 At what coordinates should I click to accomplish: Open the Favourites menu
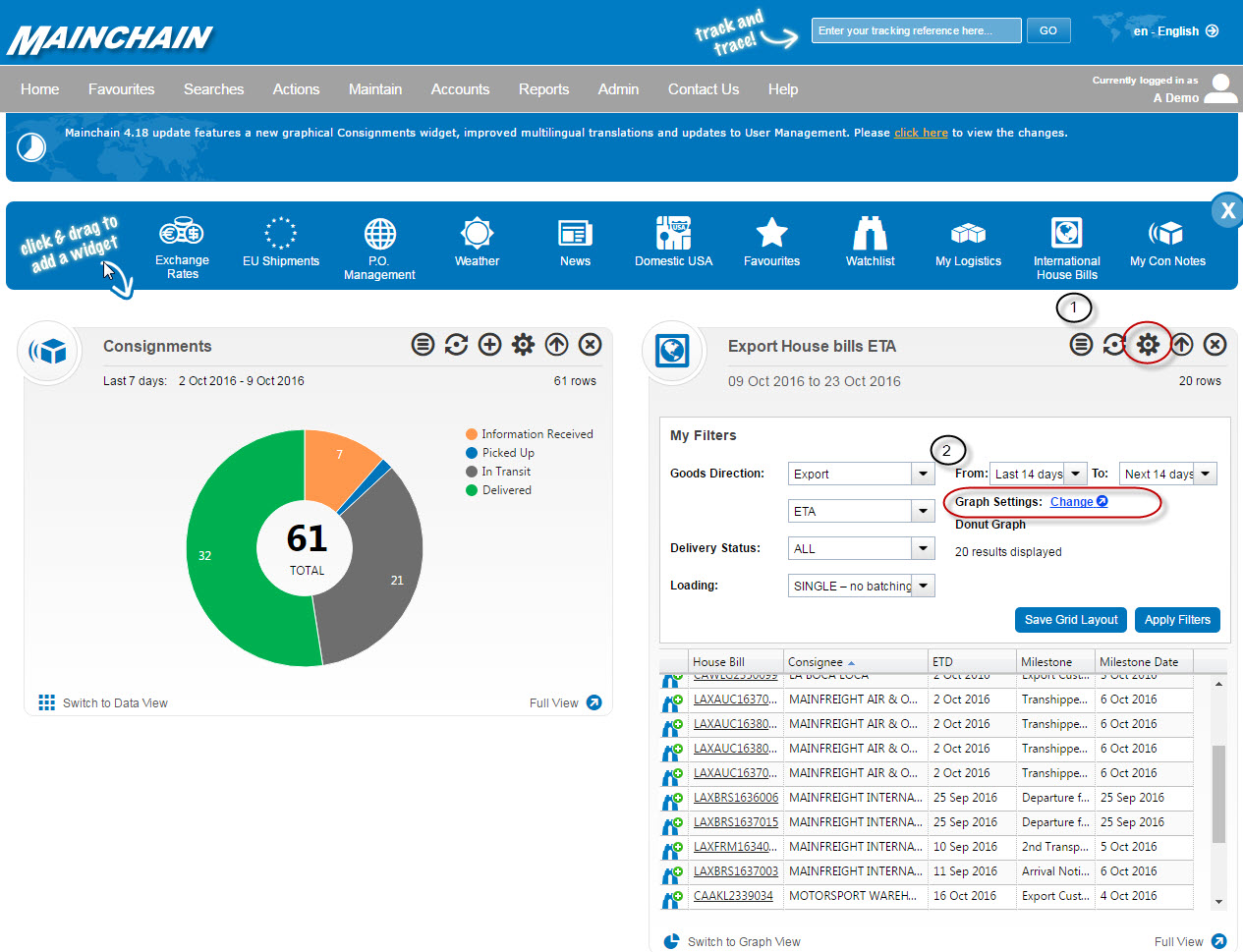pos(121,88)
